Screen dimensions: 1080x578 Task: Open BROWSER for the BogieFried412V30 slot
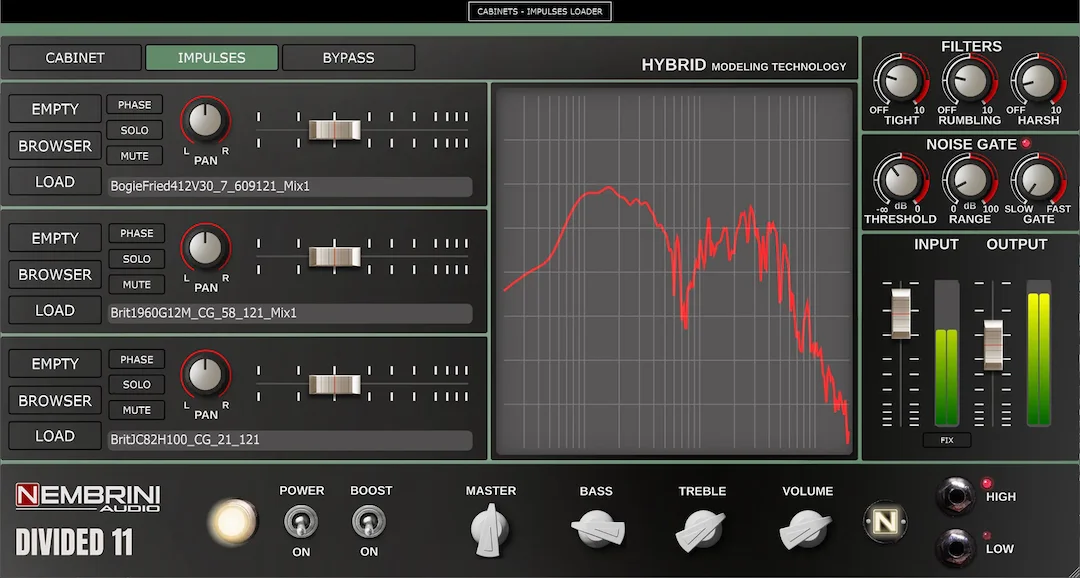pos(55,145)
